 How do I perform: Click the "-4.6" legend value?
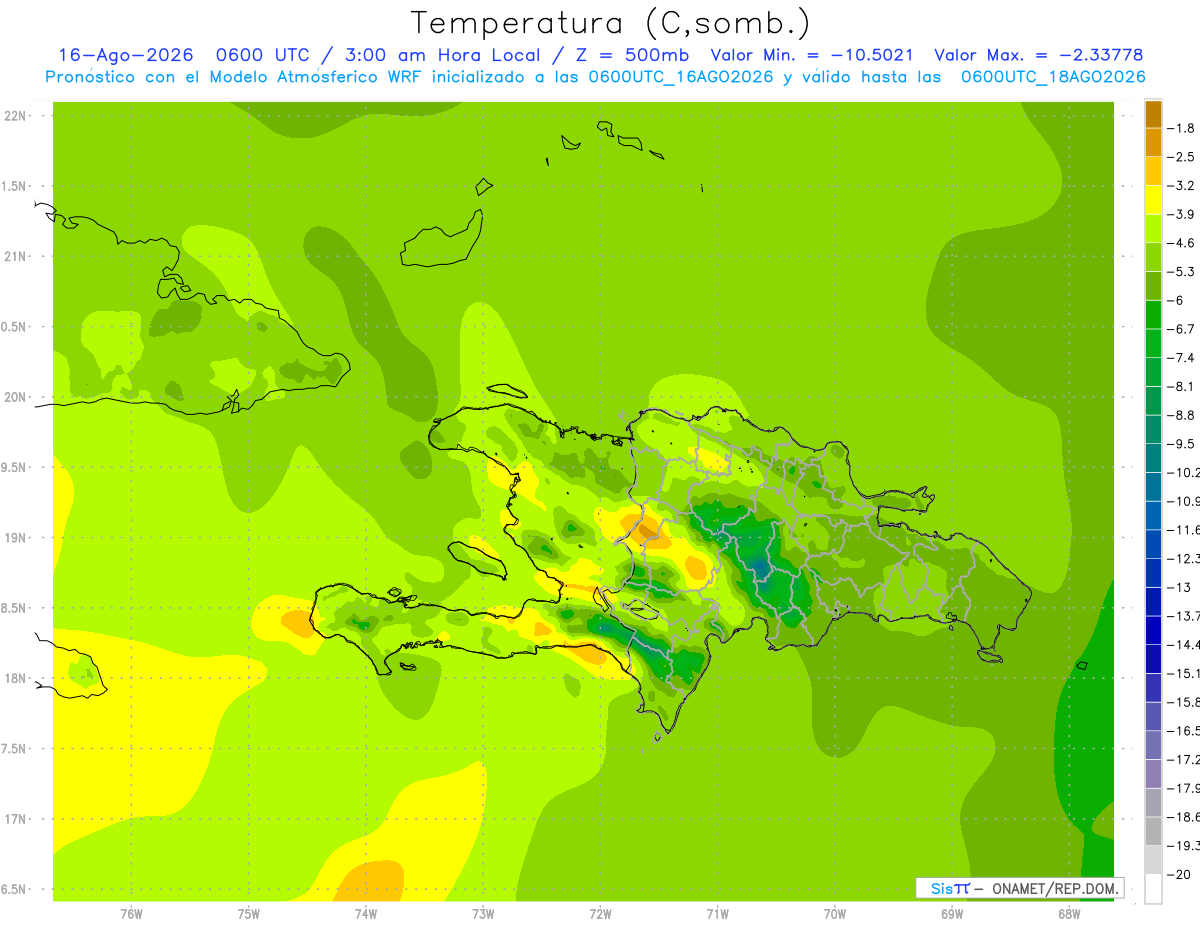(x=1182, y=243)
